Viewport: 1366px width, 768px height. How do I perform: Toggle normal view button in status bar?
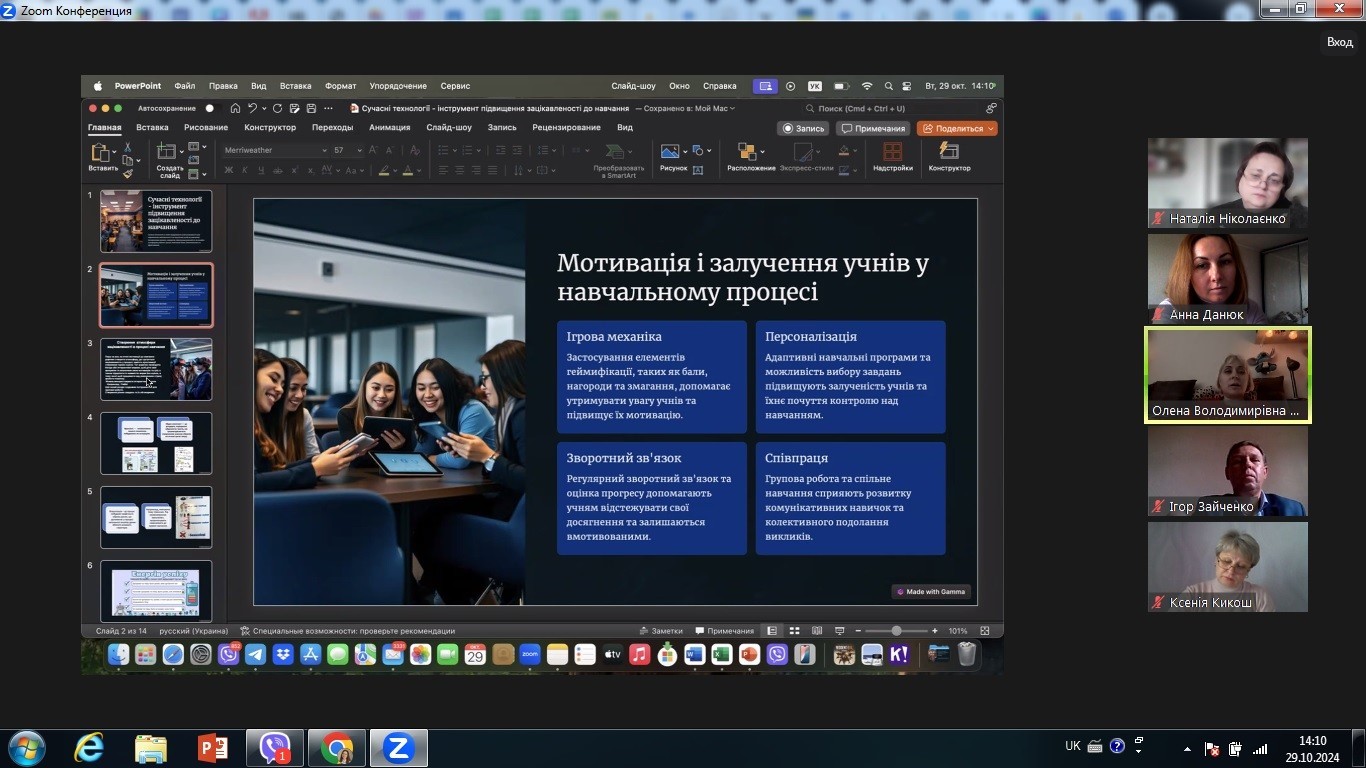point(772,631)
